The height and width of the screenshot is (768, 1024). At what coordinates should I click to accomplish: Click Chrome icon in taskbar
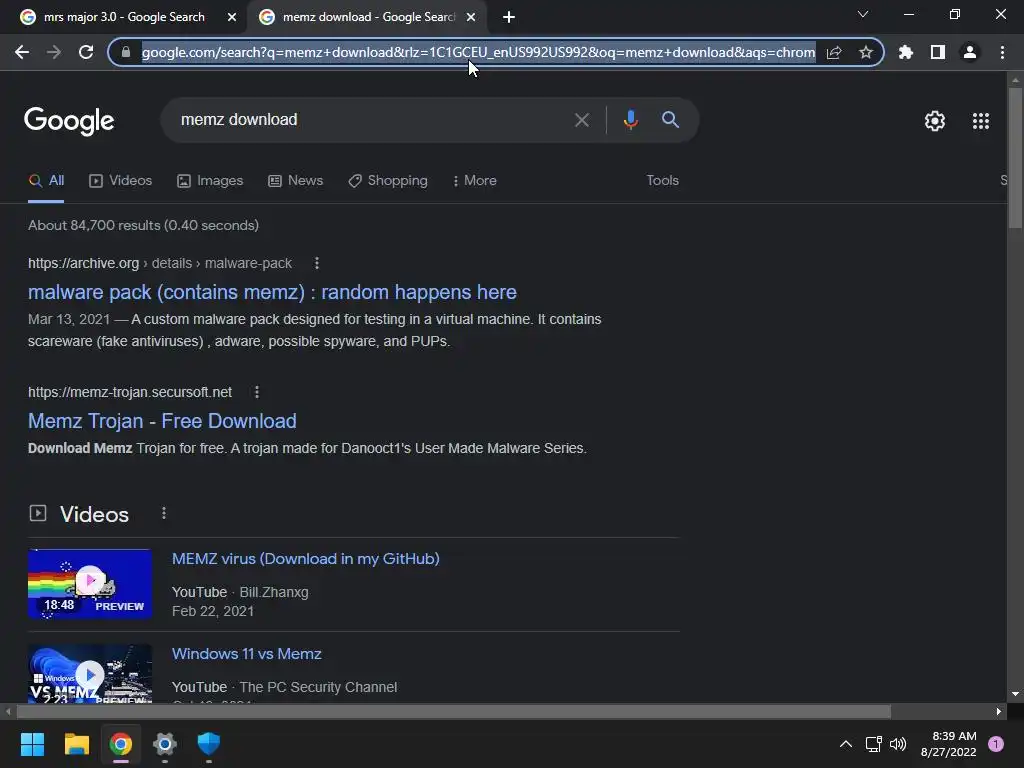(x=121, y=744)
